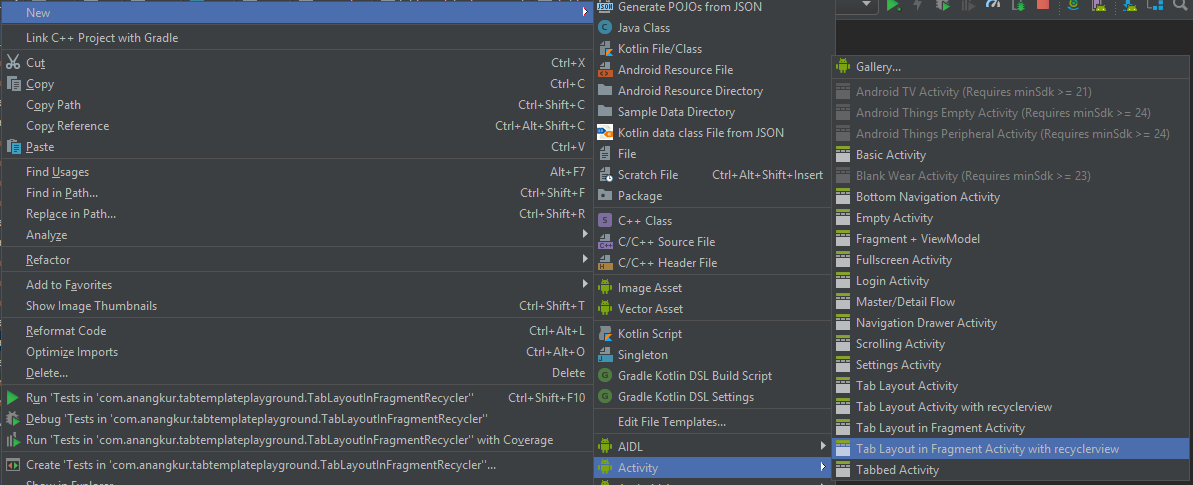This screenshot has width=1193, height=485.
Task: Click the Kotlin data class JSON icon
Action: (x=605, y=132)
